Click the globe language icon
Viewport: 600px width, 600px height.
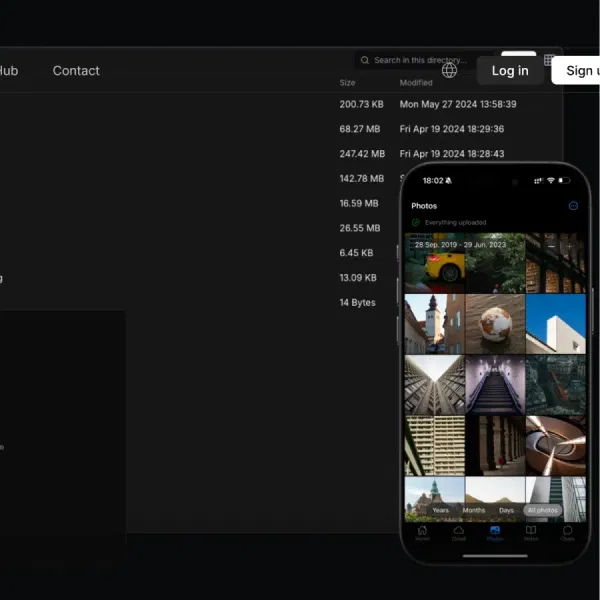click(449, 70)
